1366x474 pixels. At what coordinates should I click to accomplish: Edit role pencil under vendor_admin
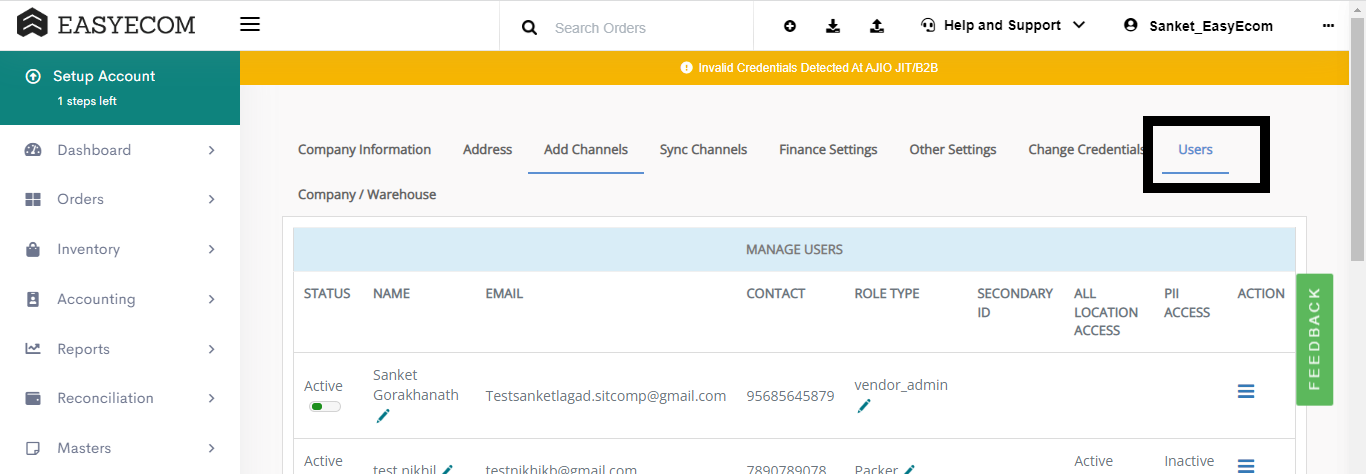point(864,406)
